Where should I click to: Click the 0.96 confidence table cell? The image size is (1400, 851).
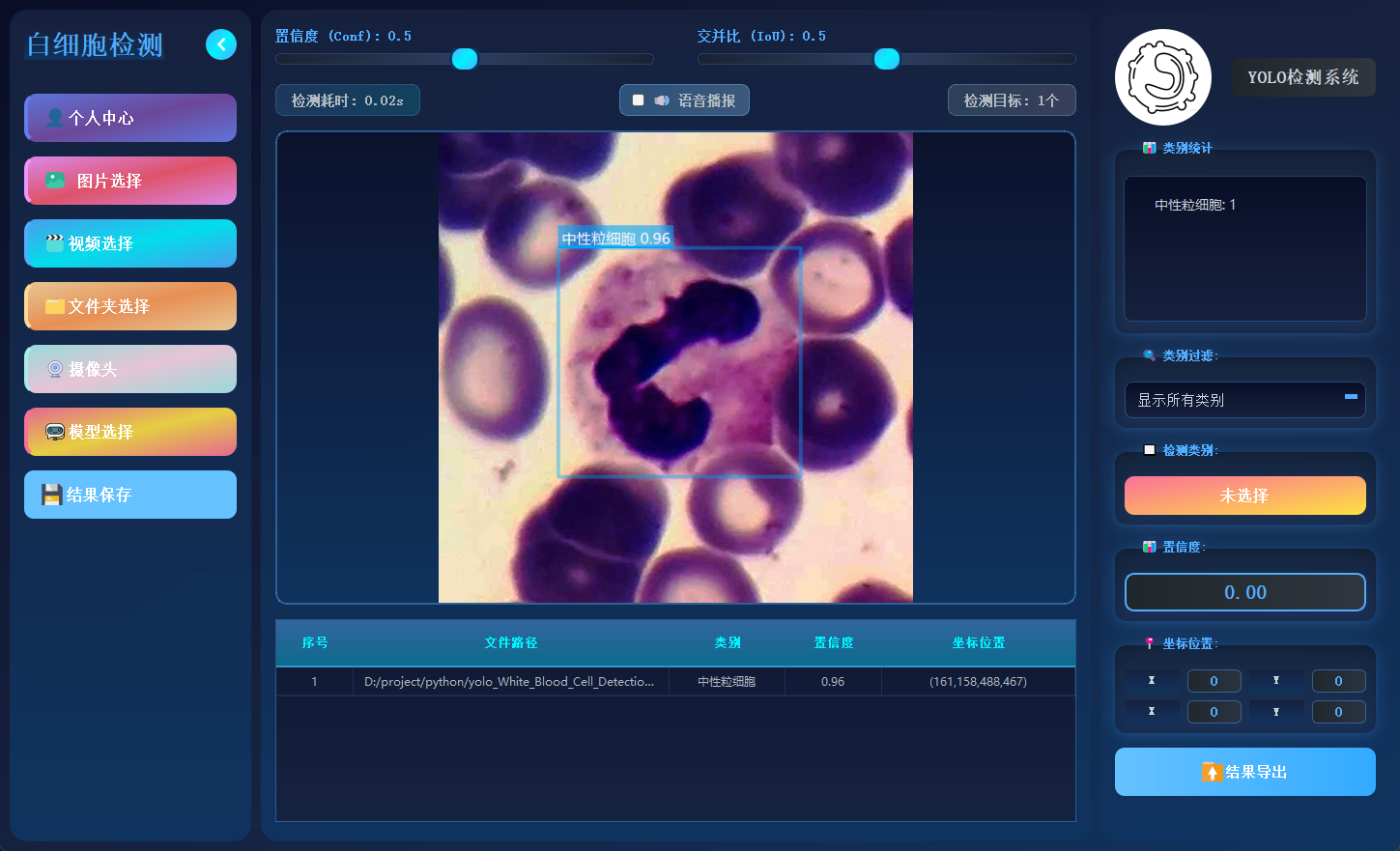point(834,682)
